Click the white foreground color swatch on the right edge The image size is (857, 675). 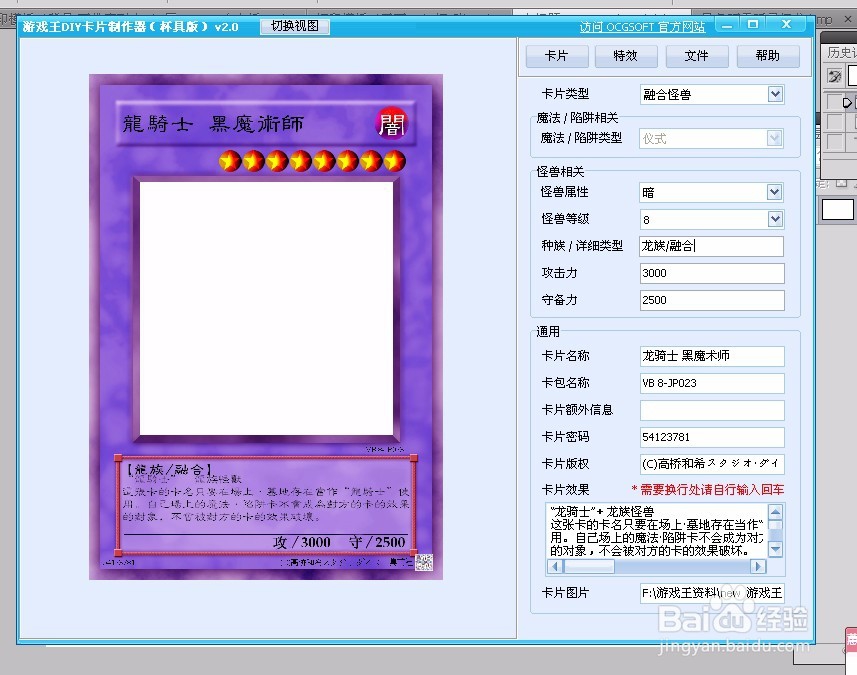click(x=836, y=209)
